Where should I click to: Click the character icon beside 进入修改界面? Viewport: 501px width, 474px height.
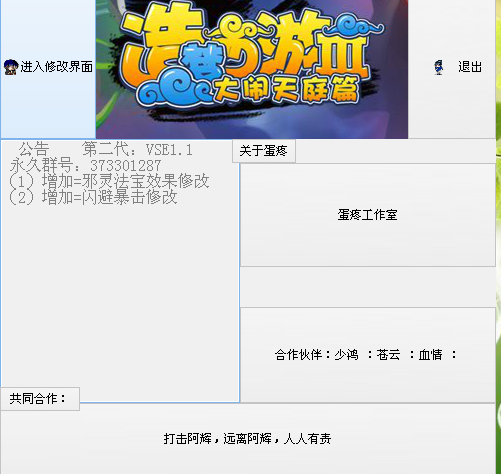point(11,67)
